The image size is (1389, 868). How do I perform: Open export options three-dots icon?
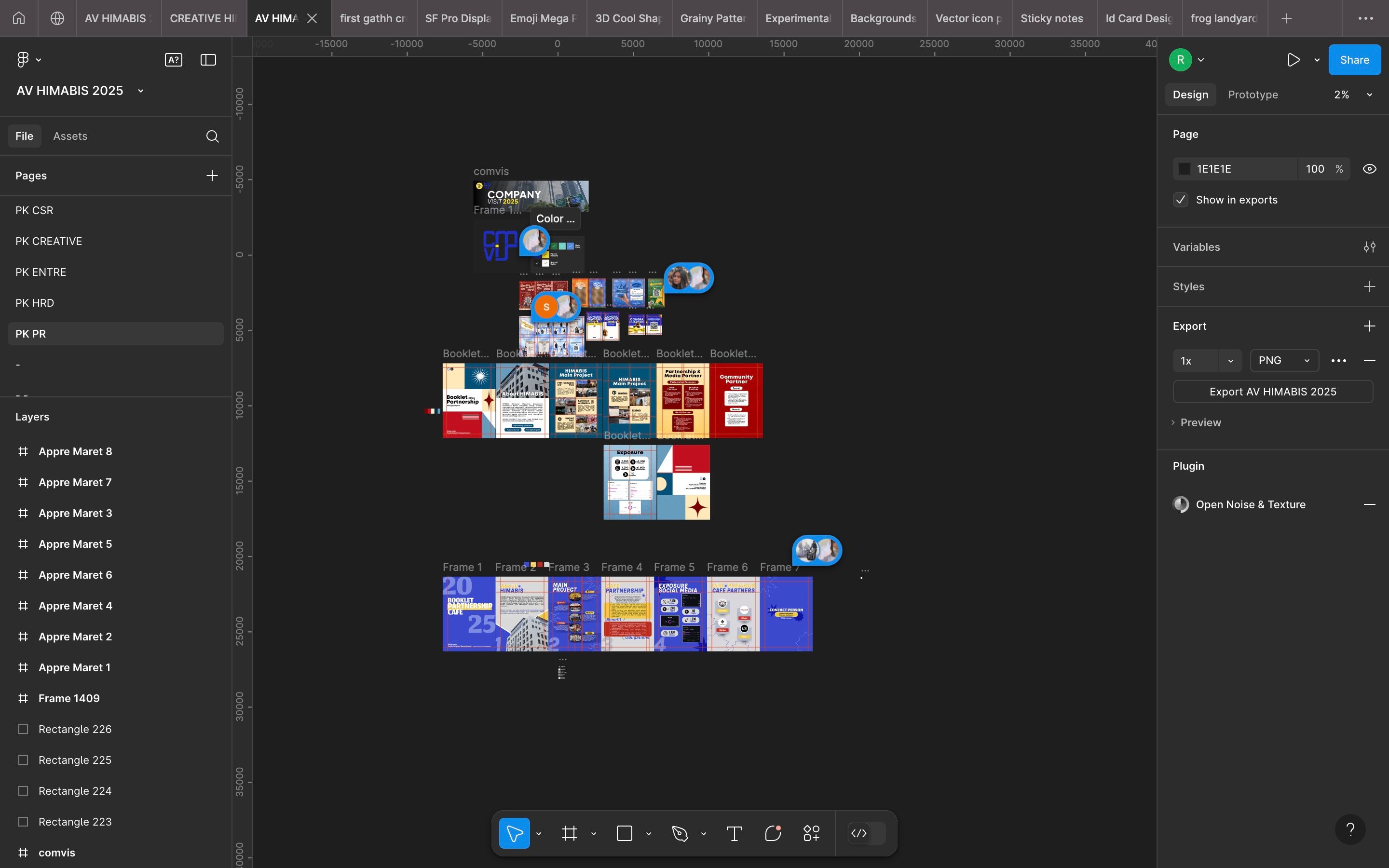pyautogui.click(x=1338, y=361)
